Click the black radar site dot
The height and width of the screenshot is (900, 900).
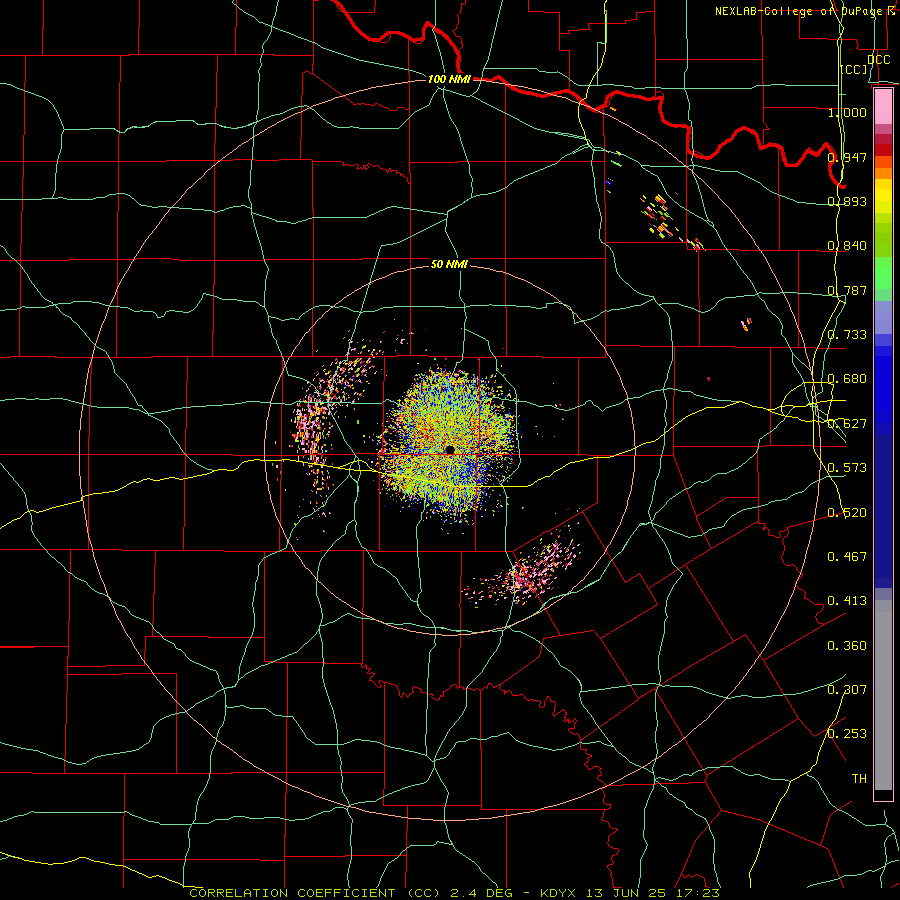[x=449, y=450]
